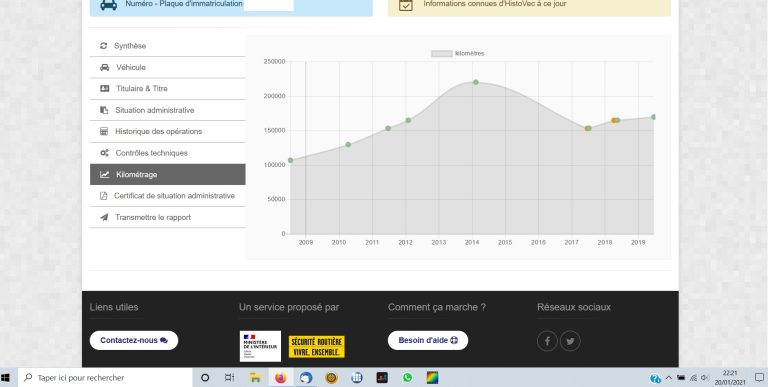Viewport: 768px width, 387px height.
Task: Open the round gold app in the taskbar
Action: click(x=332, y=378)
